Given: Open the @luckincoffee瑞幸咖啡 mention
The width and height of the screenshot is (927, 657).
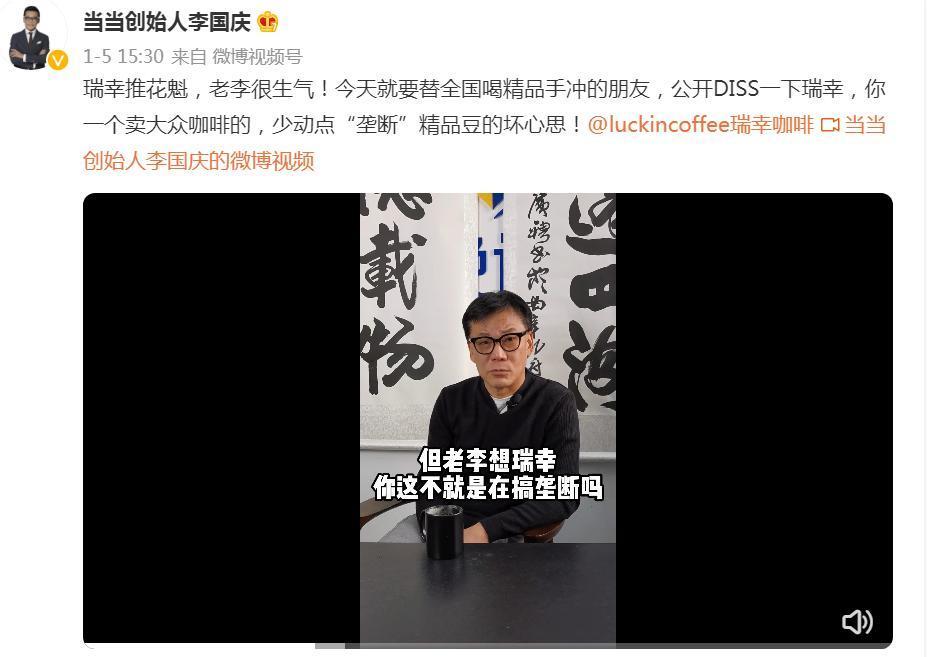Looking at the screenshot, I should coord(701,125).
